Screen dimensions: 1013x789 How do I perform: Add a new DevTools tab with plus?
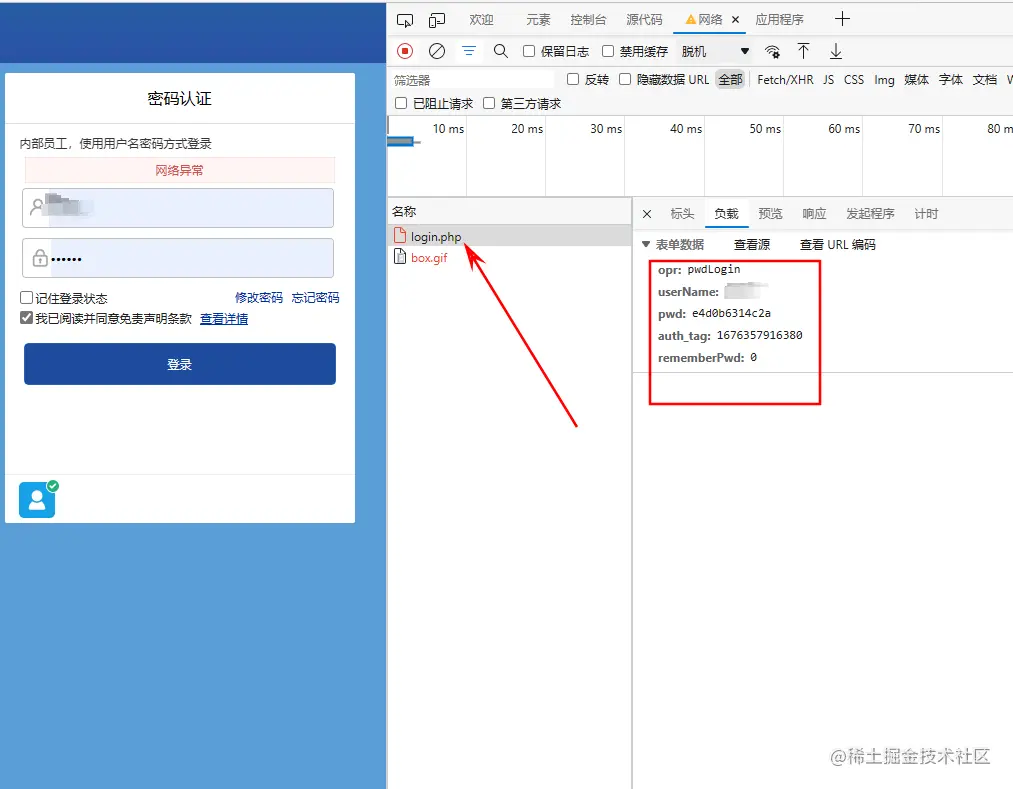842,19
